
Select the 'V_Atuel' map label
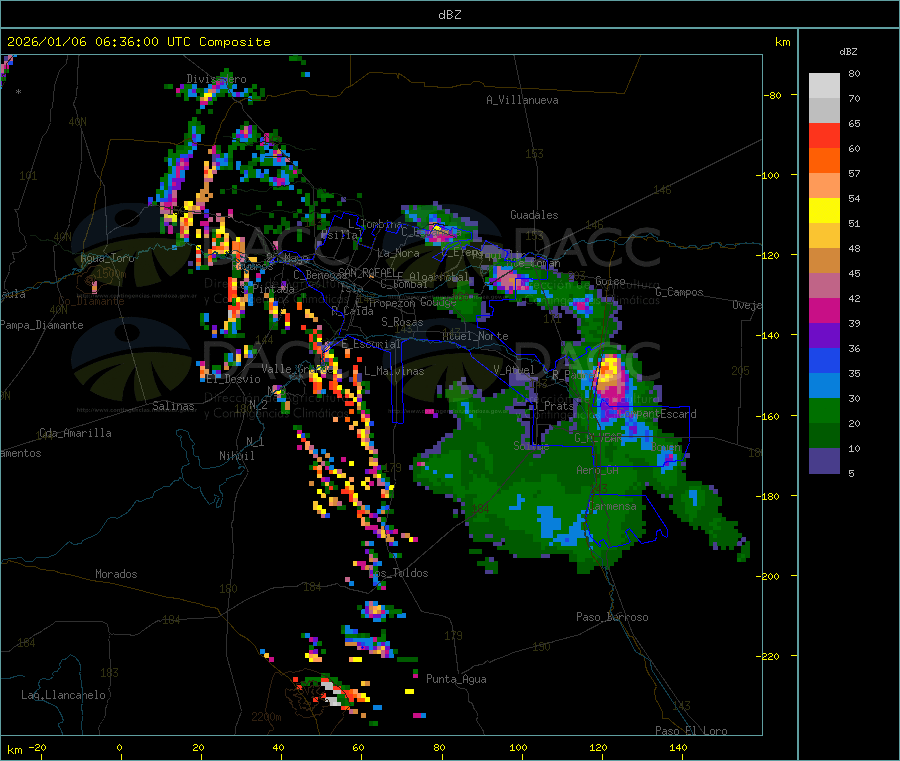(x=514, y=370)
